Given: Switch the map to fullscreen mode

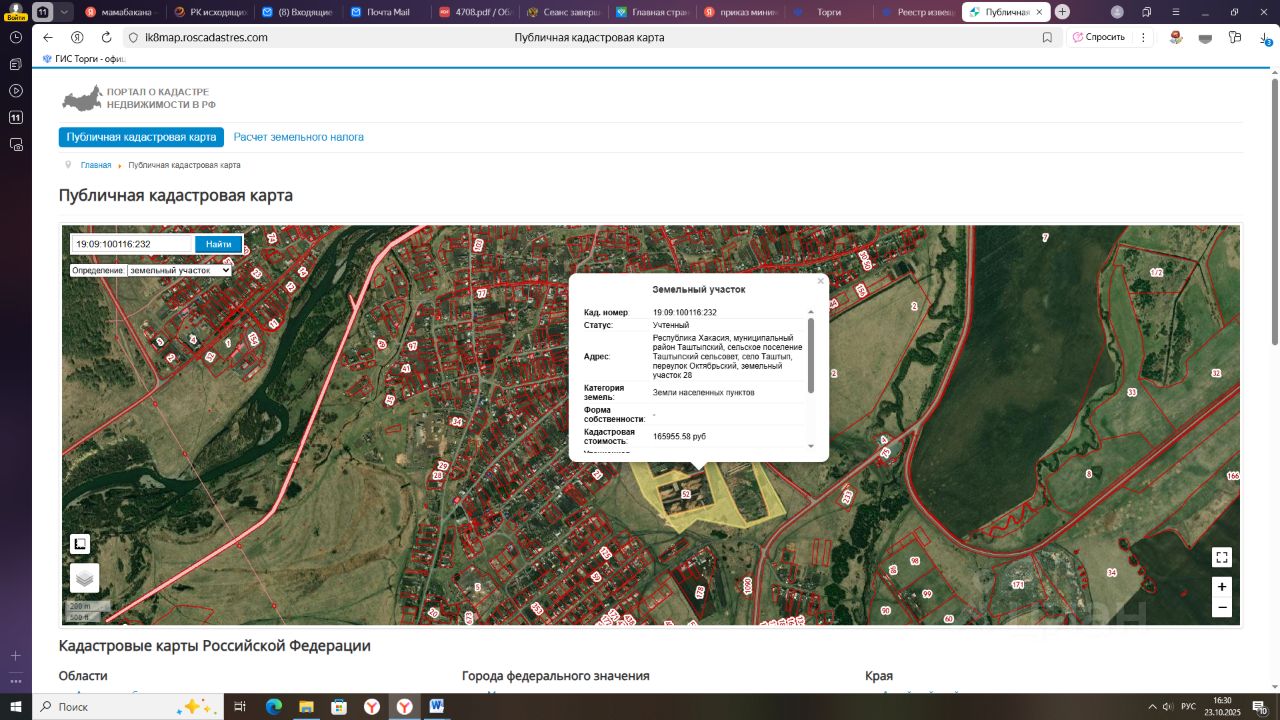Looking at the screenshot, I should point(1221,558).
